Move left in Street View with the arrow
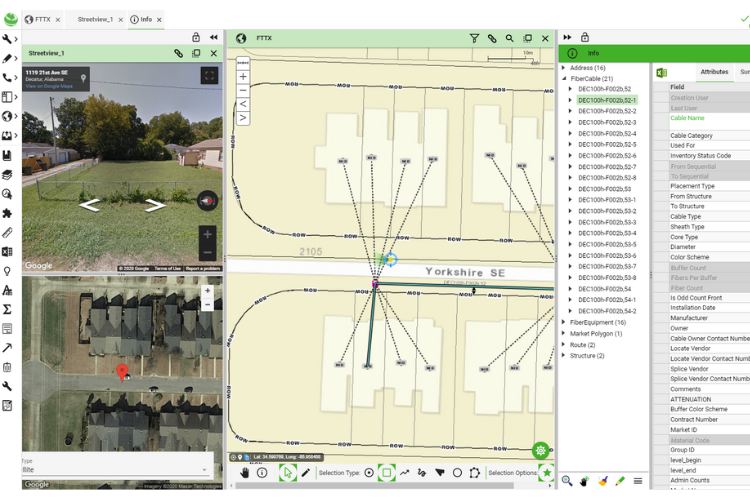The height and width of the screenshot is (500, 750). click(89, 205)
